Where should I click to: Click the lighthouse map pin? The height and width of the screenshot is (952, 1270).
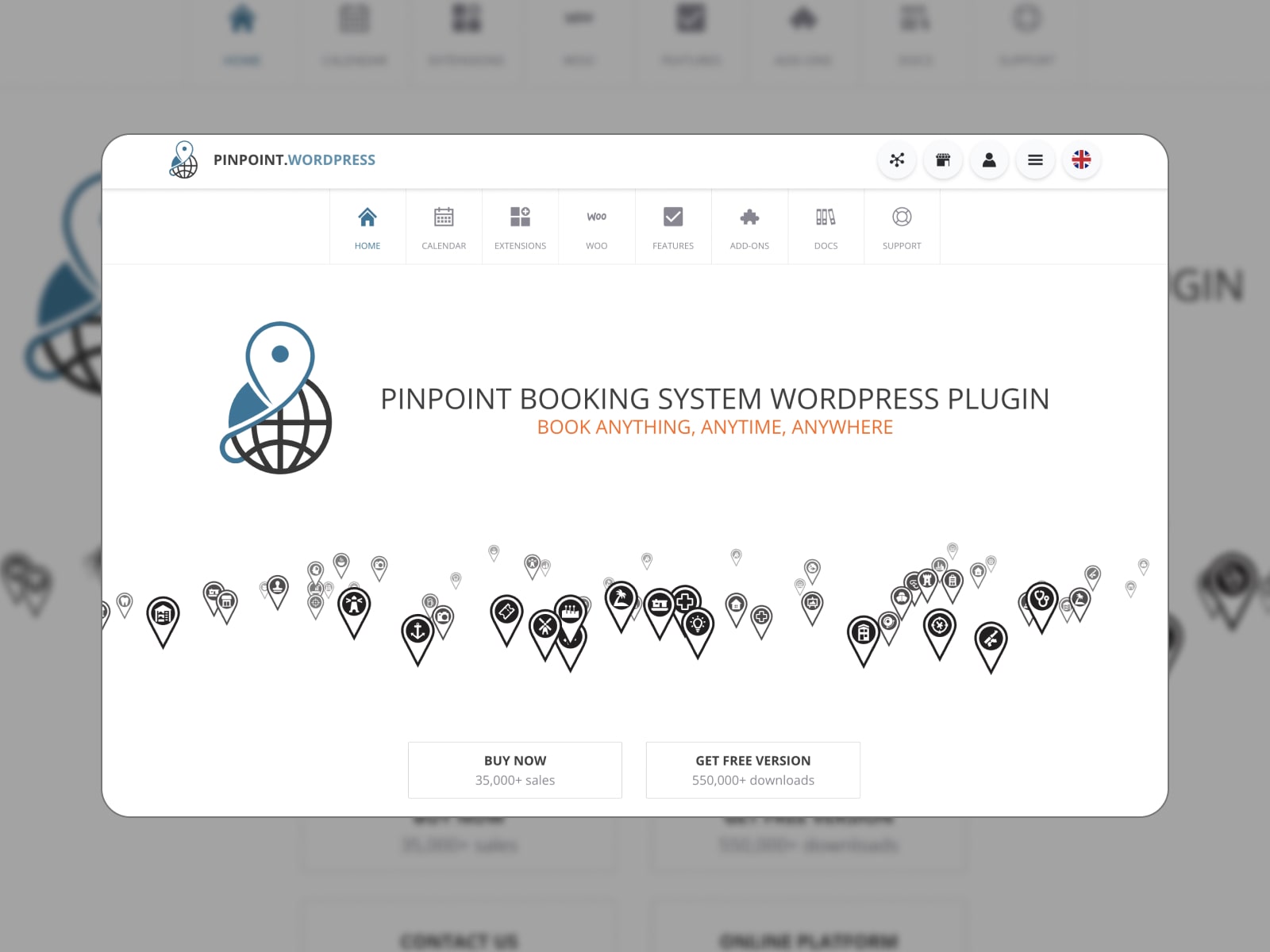(354, 612)
